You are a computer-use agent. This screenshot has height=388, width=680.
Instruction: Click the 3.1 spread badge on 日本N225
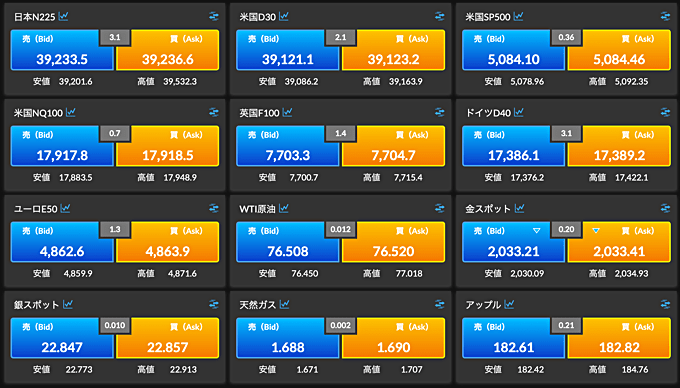(115, 38)
